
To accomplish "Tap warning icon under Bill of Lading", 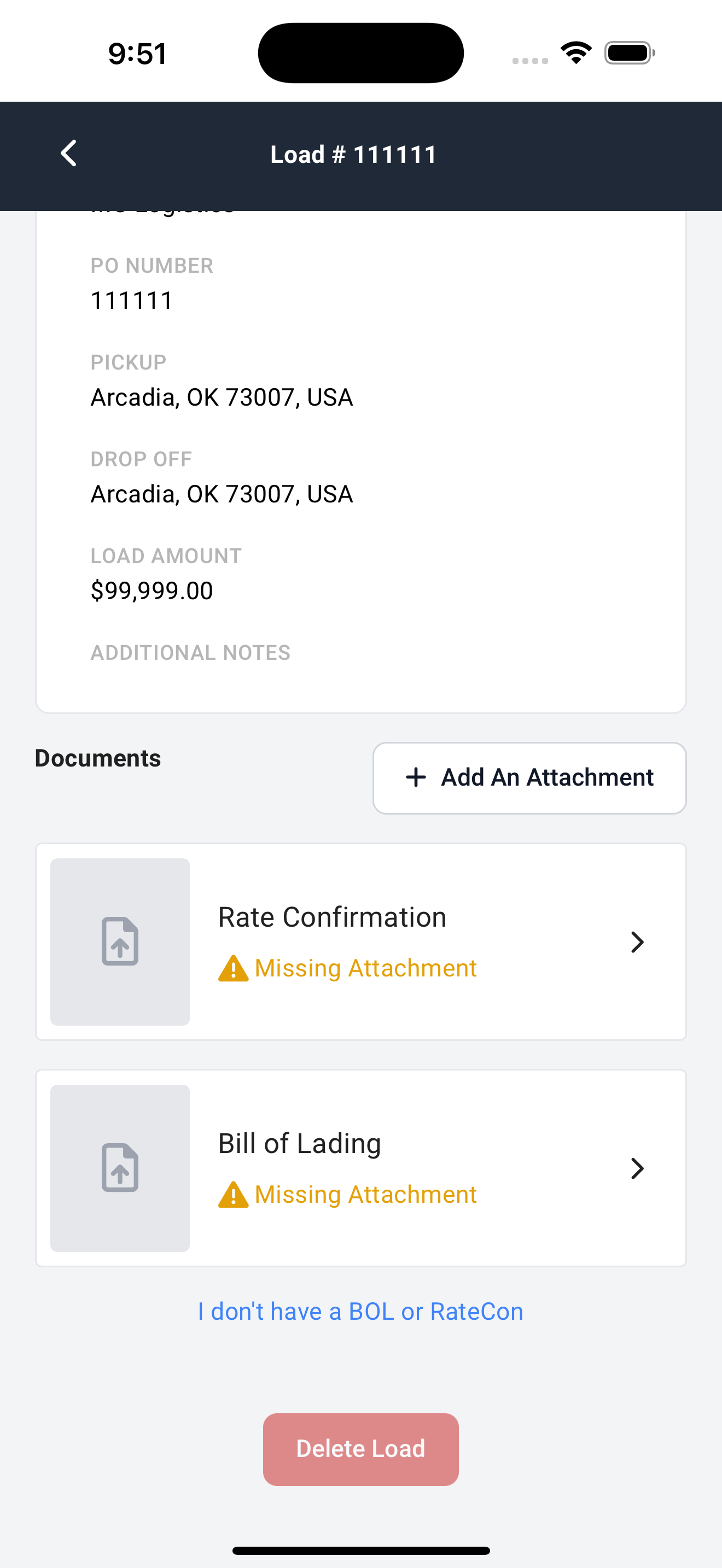I will 233,1195.
